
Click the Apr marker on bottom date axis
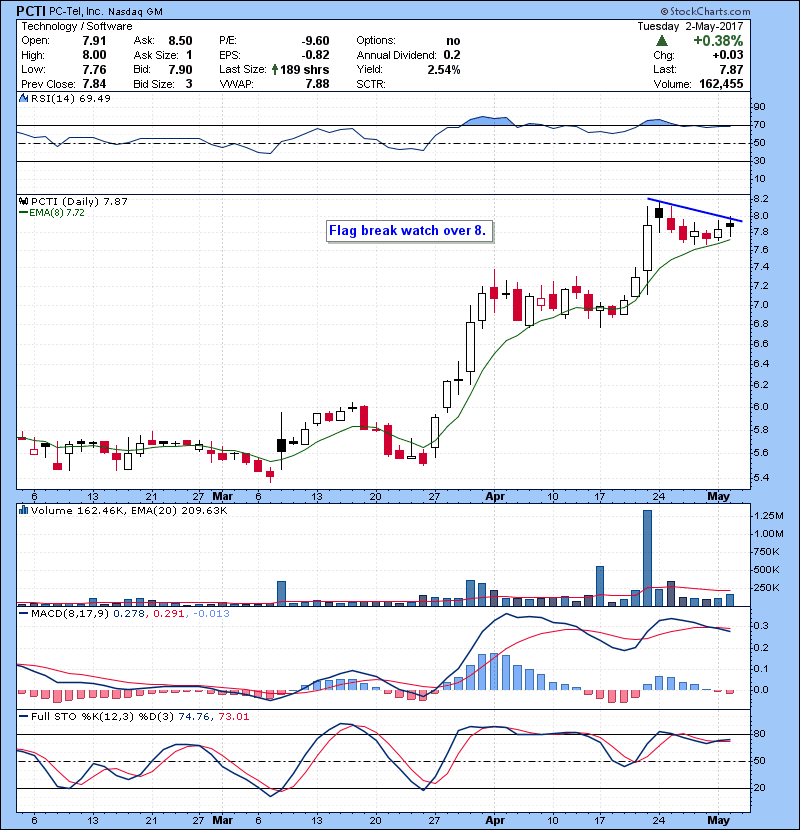(x=495, y=820)
